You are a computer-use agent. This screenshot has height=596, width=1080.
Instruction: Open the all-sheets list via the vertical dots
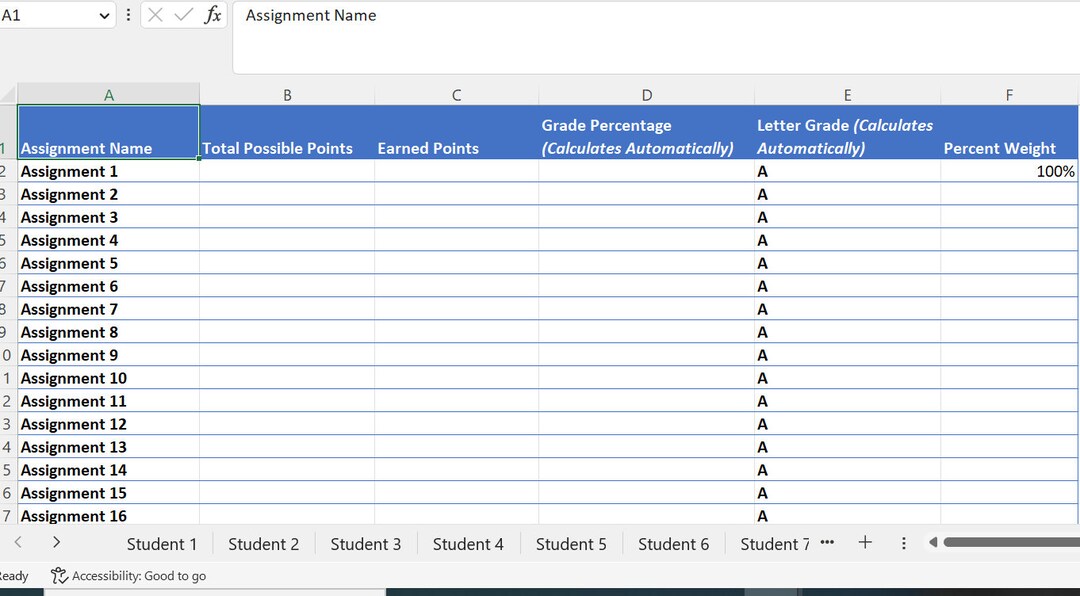click(x=903, y=542)
